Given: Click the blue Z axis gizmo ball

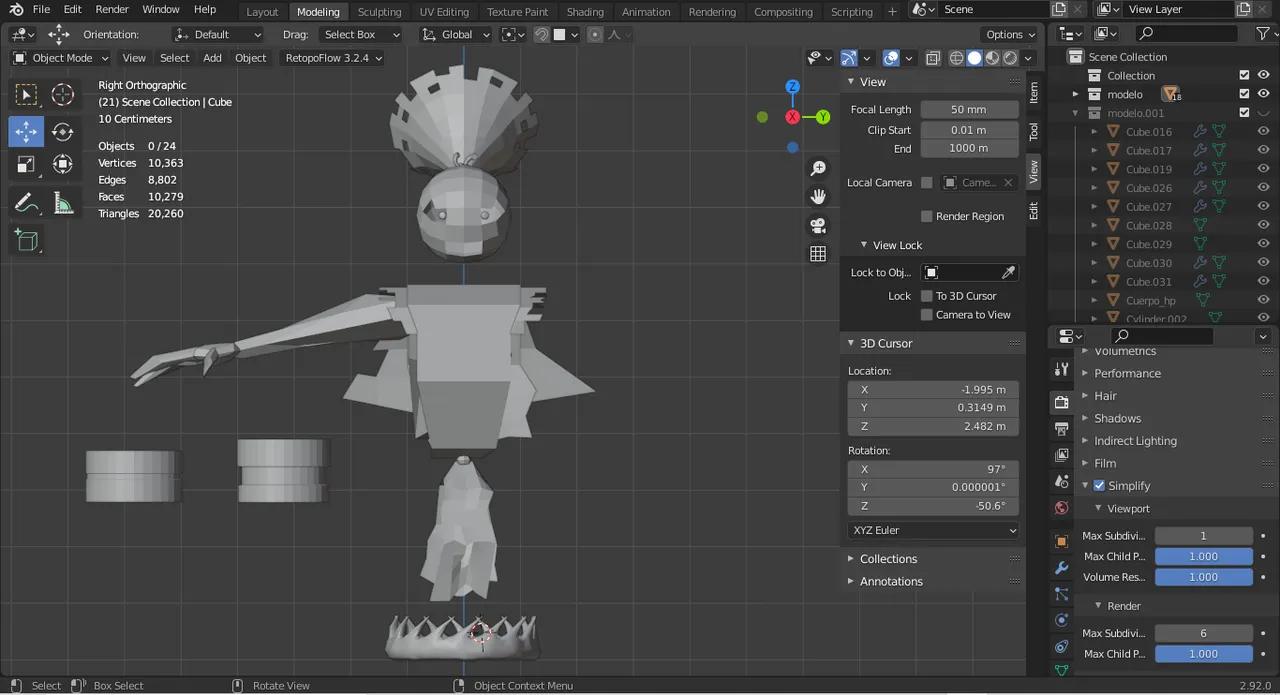Looking at the screenshot, I should [792, 87].
